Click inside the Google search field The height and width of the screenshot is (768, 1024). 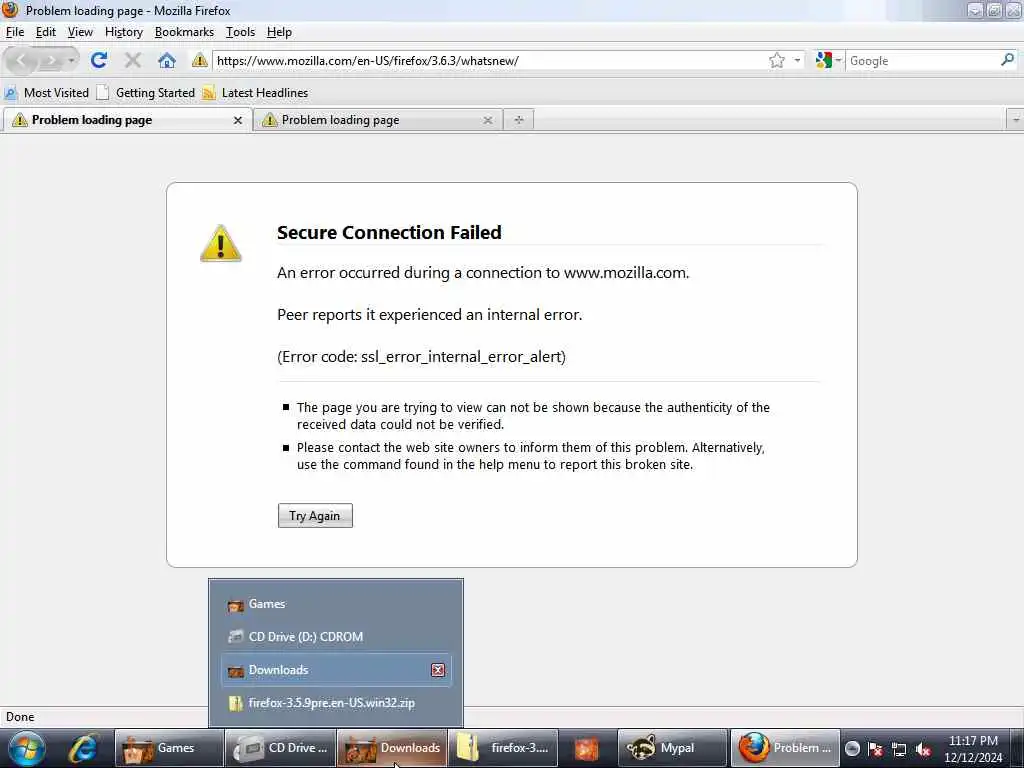coord(922,61)
